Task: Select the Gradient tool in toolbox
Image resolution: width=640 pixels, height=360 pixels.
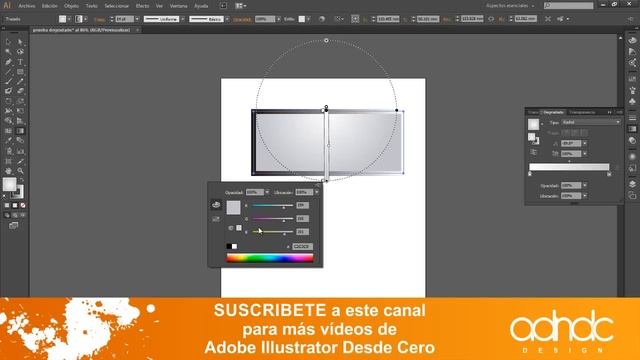Action: click(x=20, y=131)
